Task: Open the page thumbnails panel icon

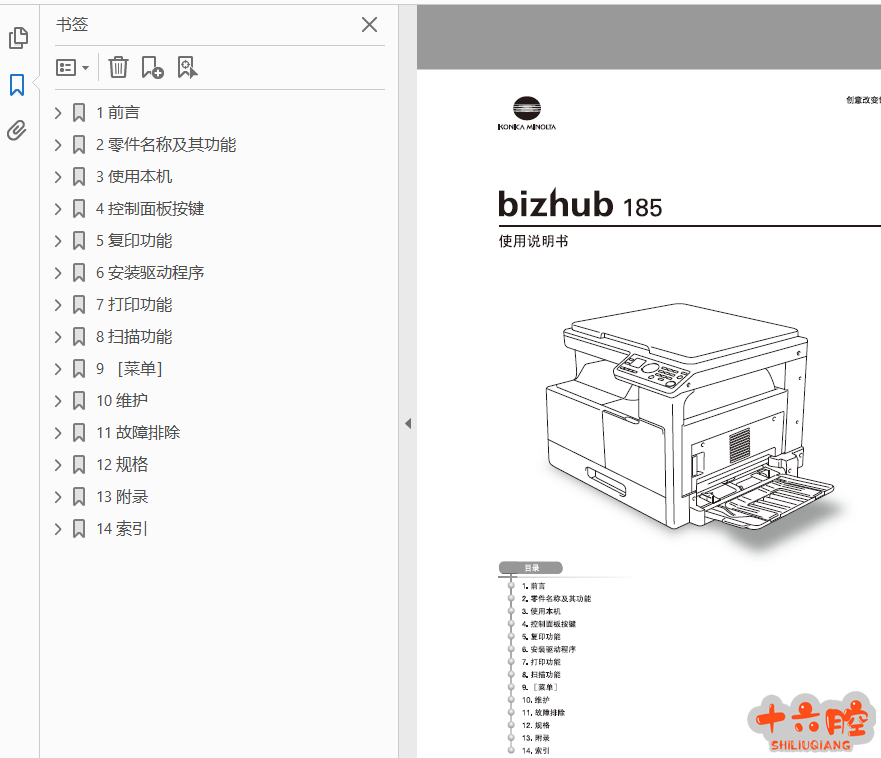Action: [18, 38]
